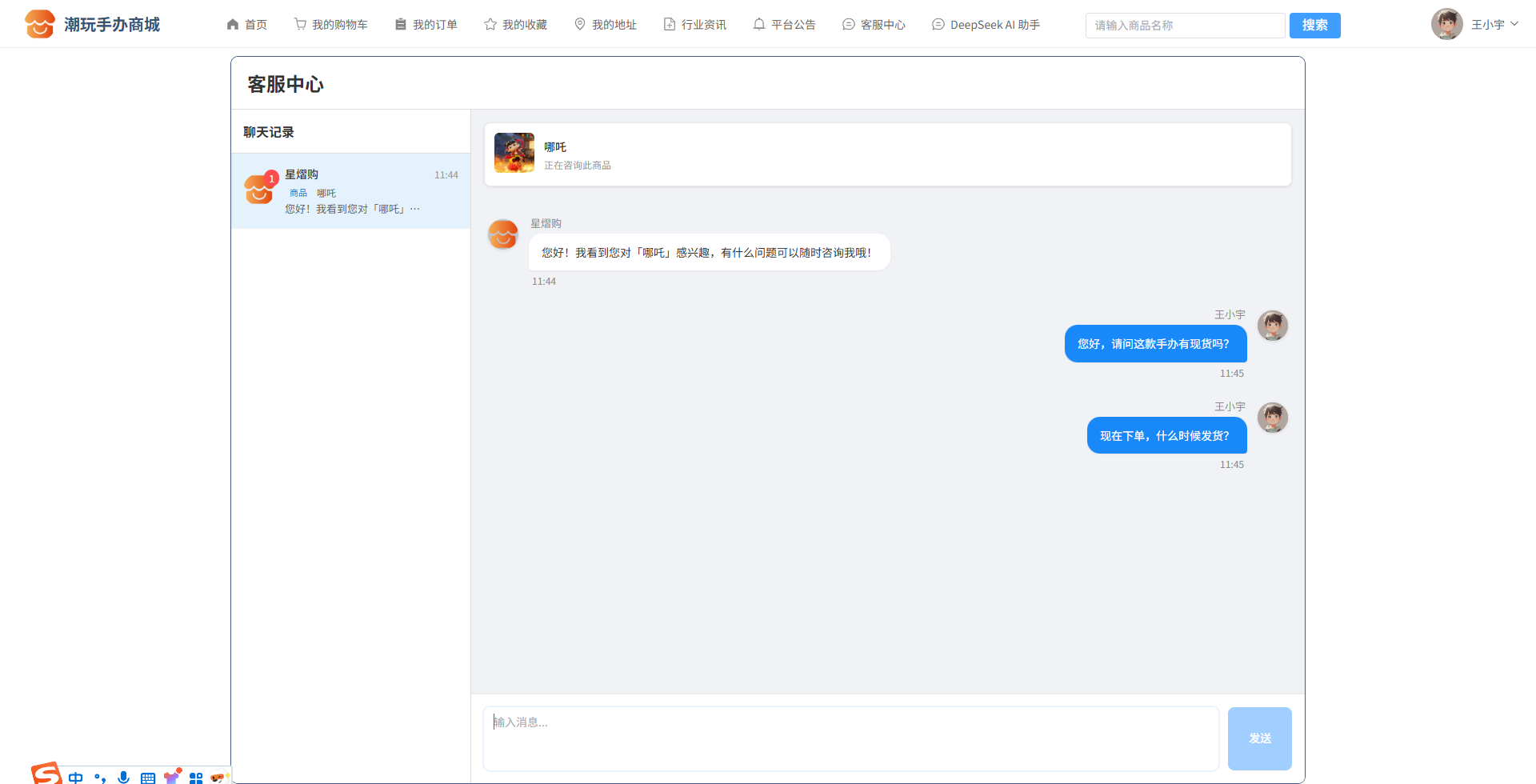Open 行业资讯 news page
Viewport: 1536px width, 784px height.
pos(694,25)
